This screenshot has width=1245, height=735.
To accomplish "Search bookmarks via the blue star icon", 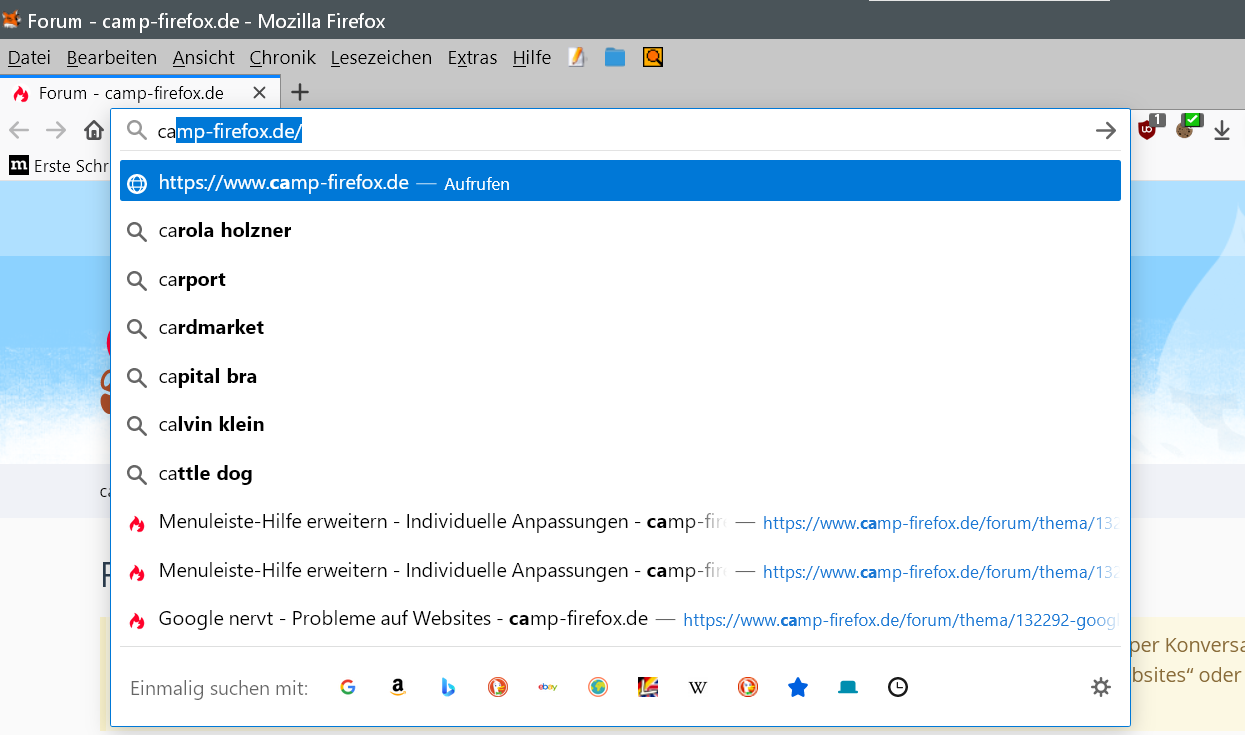I will (797, 687).
